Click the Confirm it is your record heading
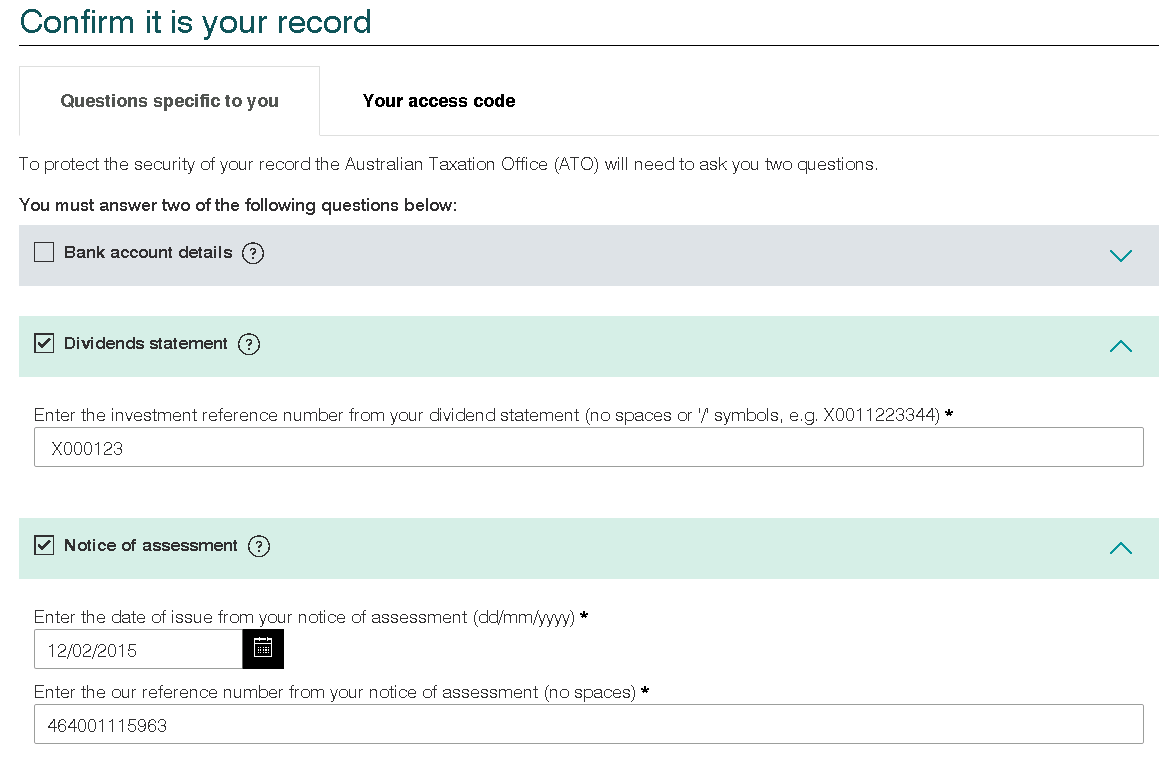Image resolution: width=1171 pixels, height=760 pixels. click(x=196, y=22)
